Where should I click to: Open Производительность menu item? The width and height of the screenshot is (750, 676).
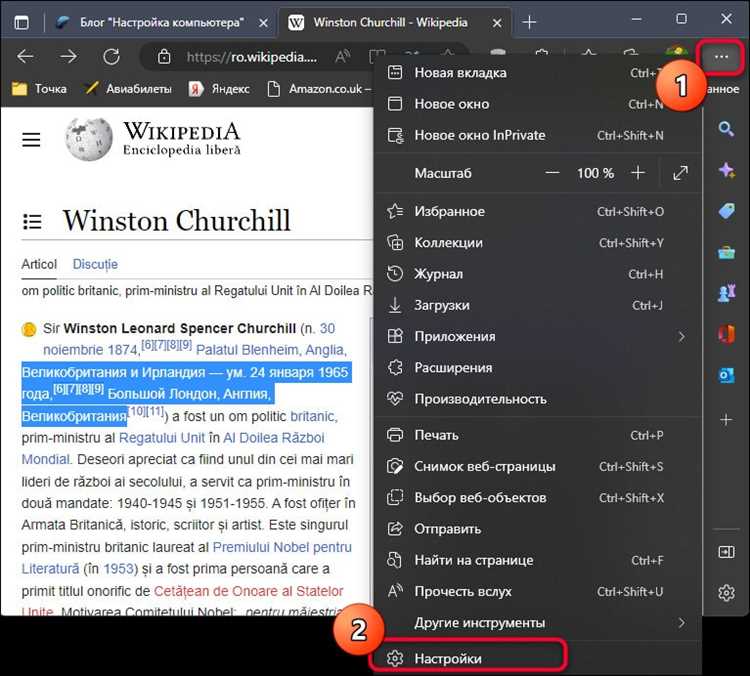[538, 399]
